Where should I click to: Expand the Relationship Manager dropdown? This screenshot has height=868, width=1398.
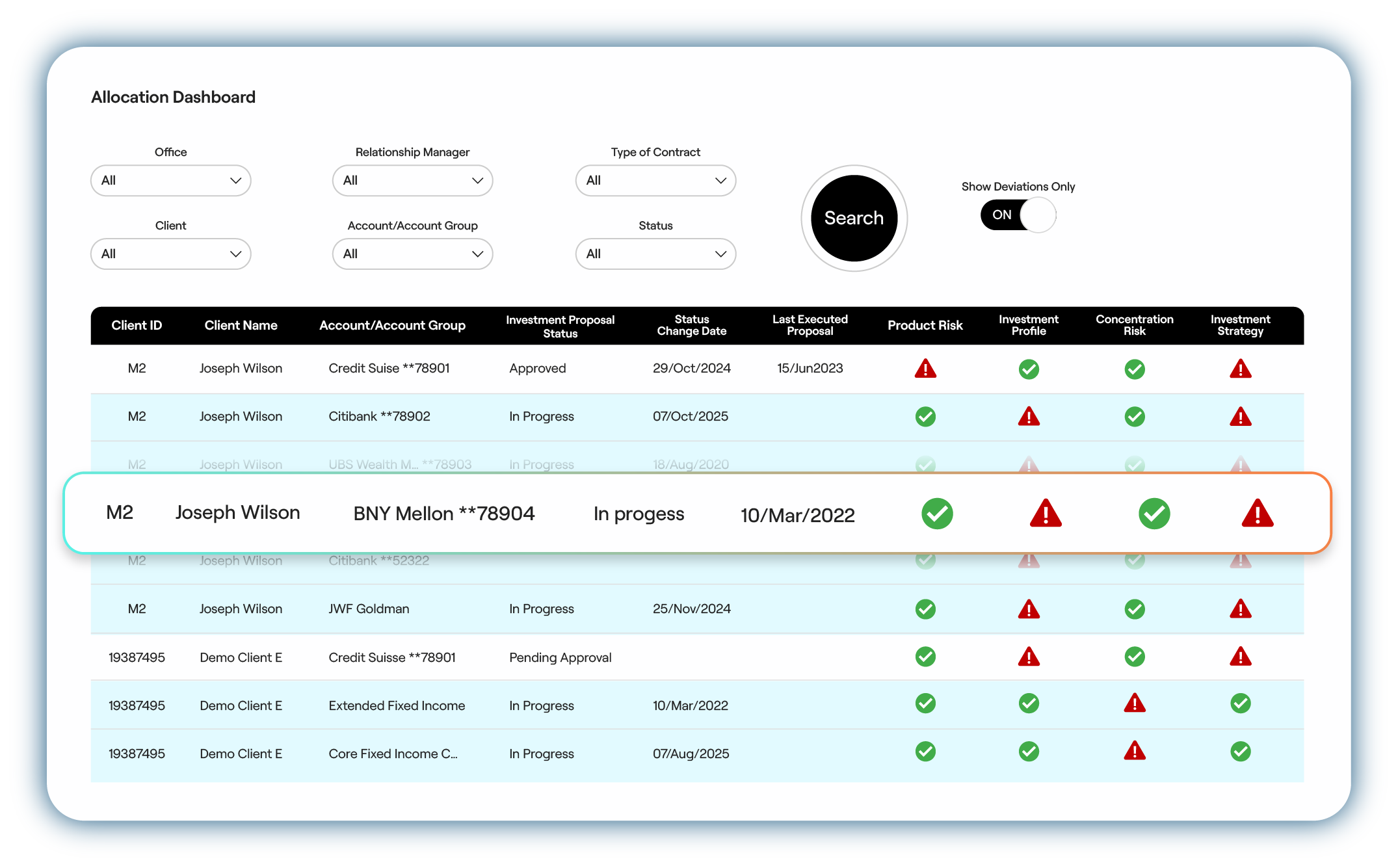[412, 181]
